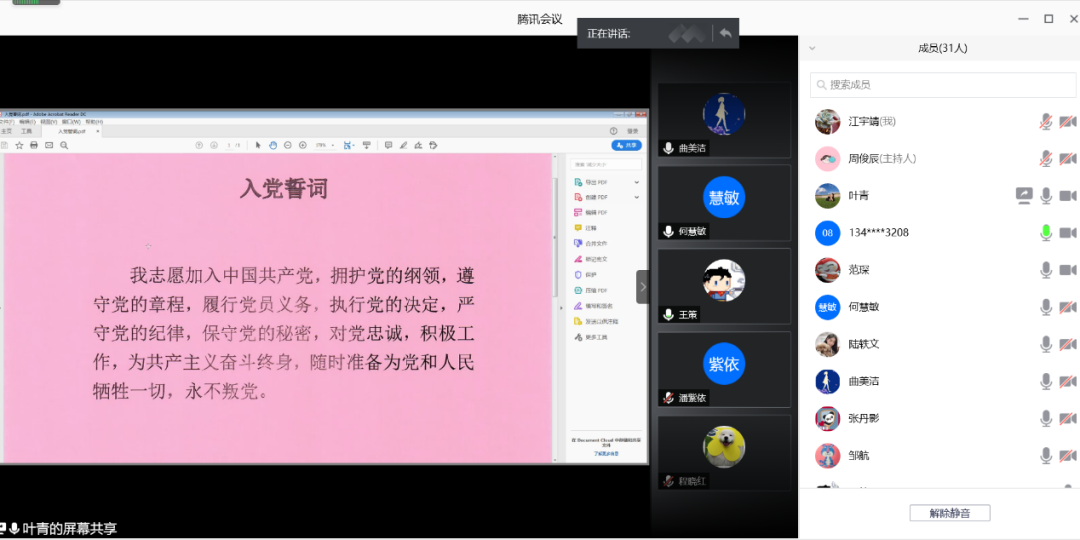Expand the 创建 PDF chevron
The image size is (1080, 540).
637,197
